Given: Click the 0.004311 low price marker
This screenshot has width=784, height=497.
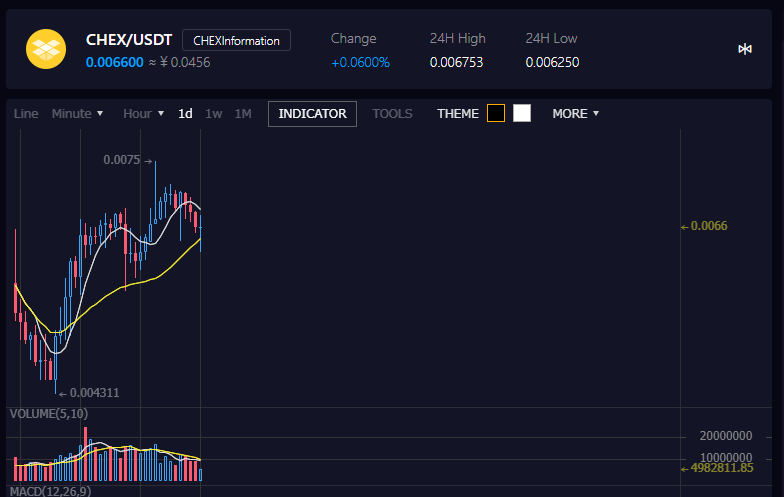Looking at the screenshot, I should point(93,393).
